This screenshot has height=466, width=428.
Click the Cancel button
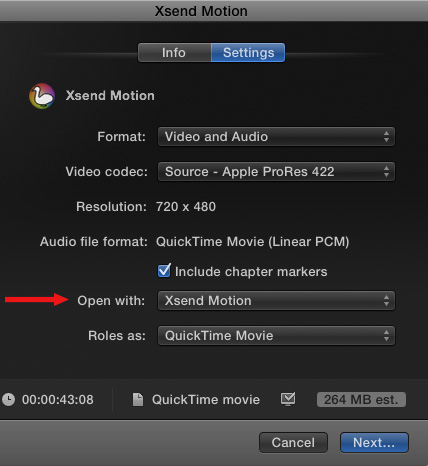(x=293, y=443)
